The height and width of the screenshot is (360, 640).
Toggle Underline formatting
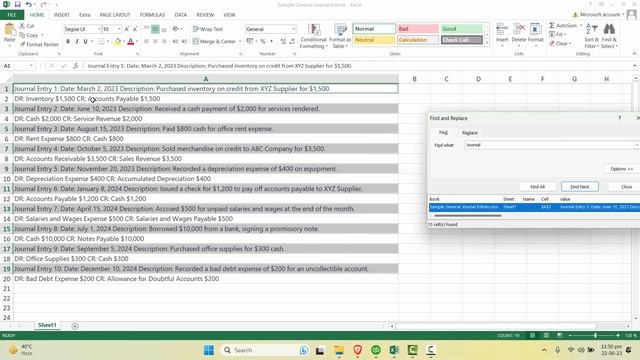85,41
